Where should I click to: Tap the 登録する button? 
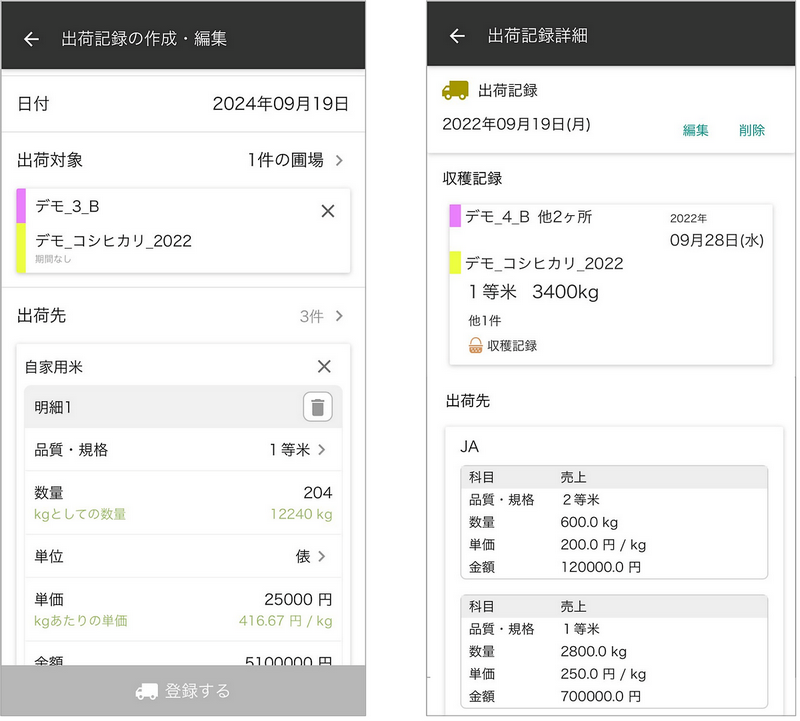click(x=183, y=691)
